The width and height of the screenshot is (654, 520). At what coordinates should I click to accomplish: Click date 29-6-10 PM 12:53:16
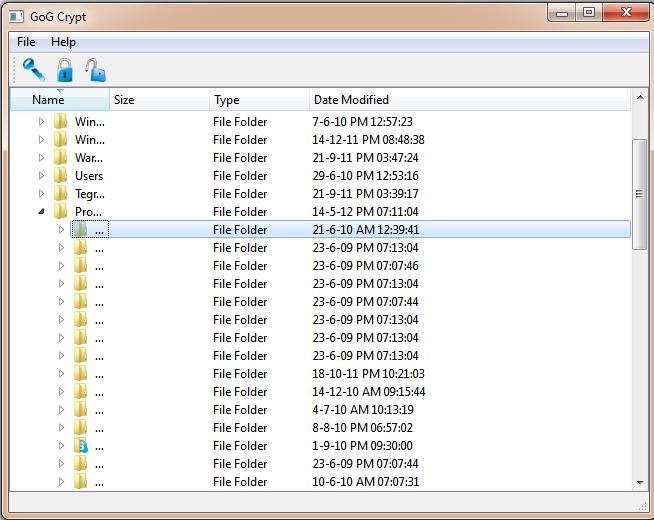[365, 176]
